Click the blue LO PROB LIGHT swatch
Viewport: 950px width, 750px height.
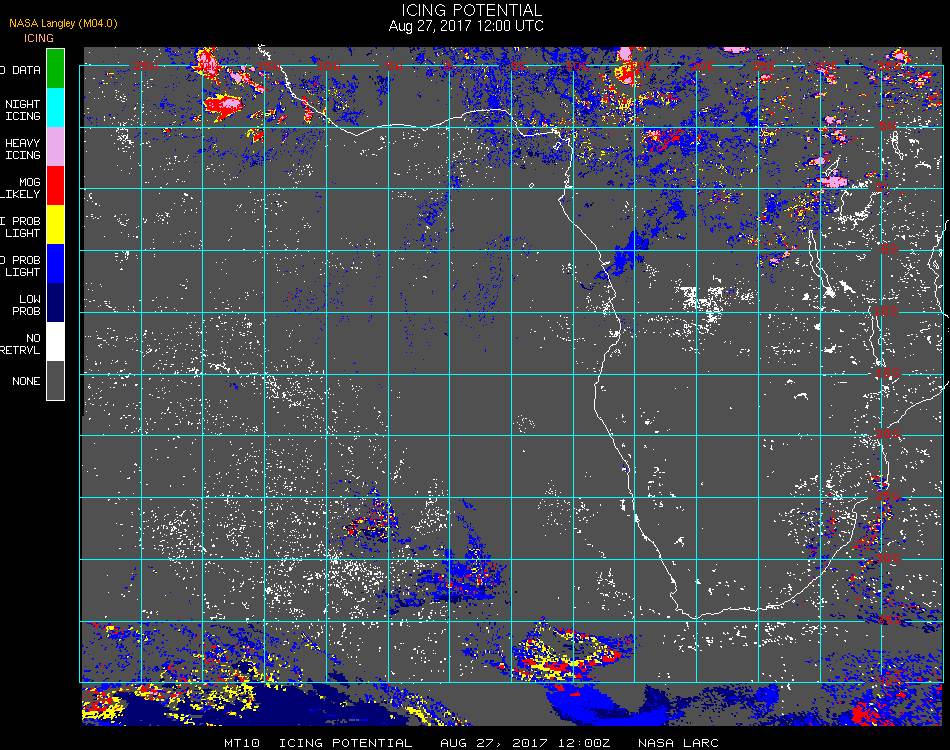click(x=55, y=264)
